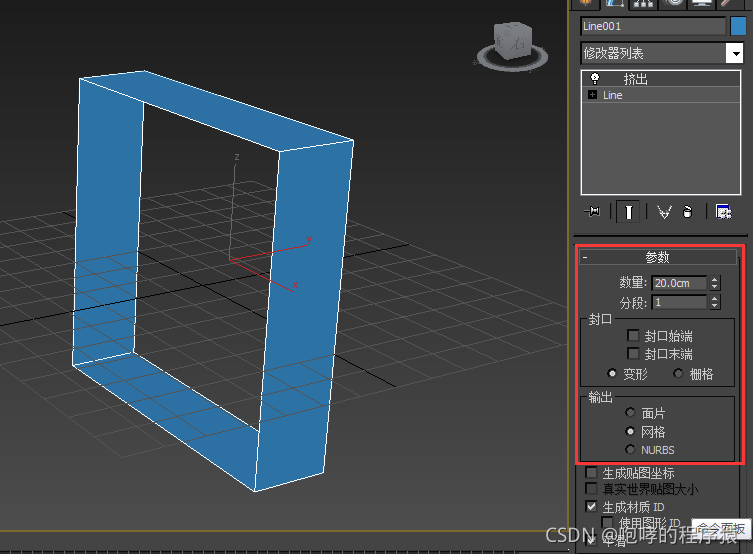Click the pin stack icon
The width and height of the screenshot is (753, 554).
593,212
